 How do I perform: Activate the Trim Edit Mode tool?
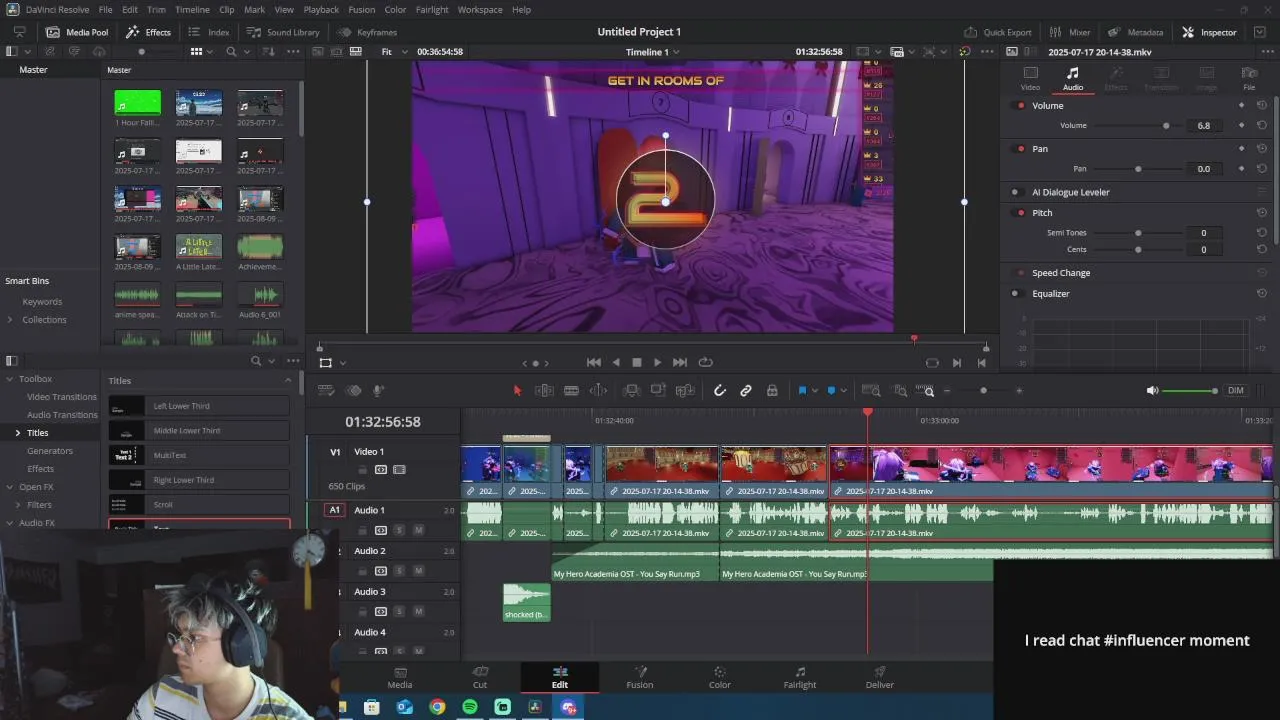(x=544, y=391)
